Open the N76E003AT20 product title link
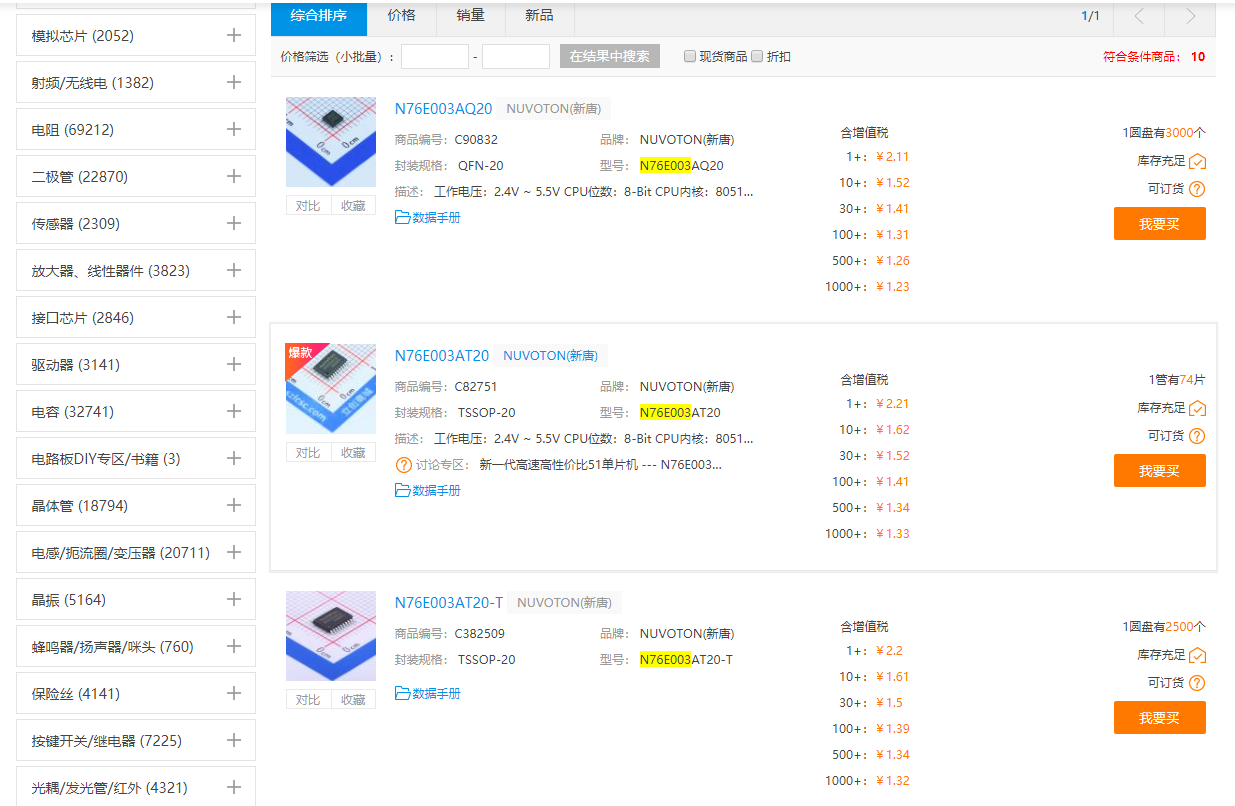The image size is (1235, 806). click(x=442, y=356)
